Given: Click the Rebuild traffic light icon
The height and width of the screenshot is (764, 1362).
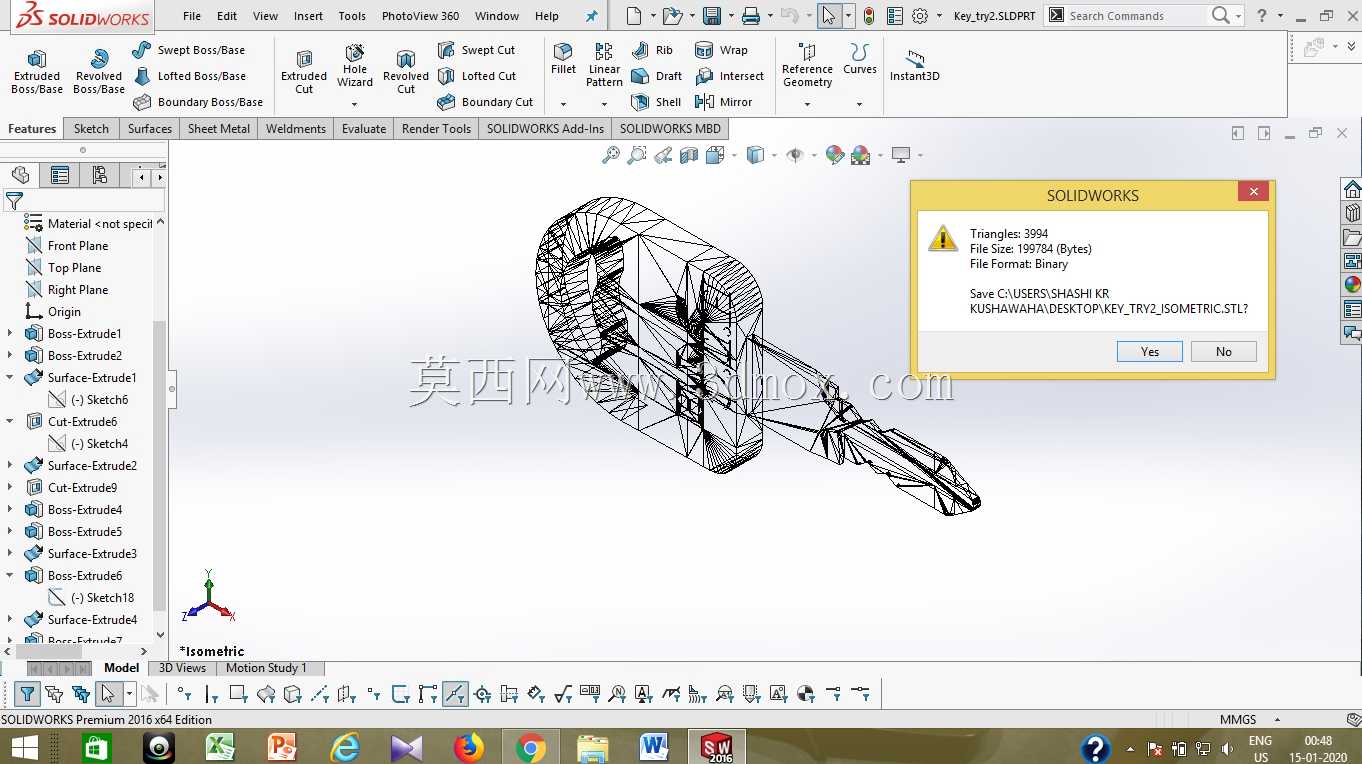Looking at the screenshot, I should coord(868,16).
